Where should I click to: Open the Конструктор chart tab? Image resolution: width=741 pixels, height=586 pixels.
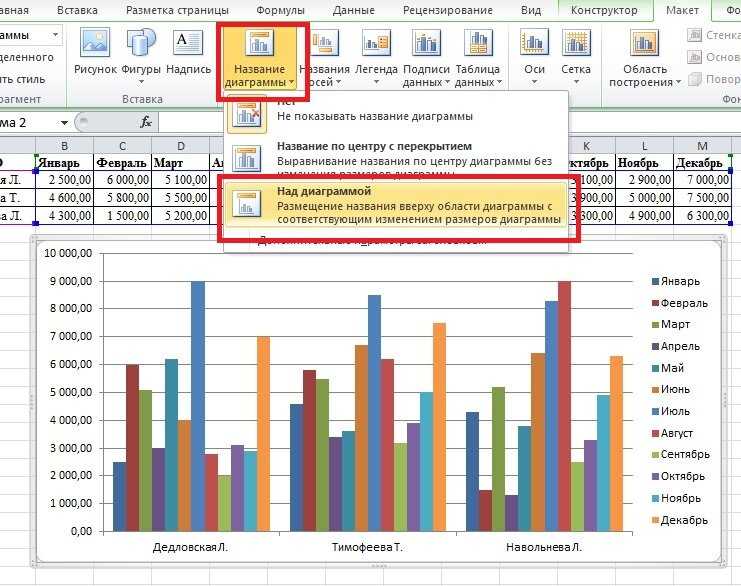[x=604, y=10]
